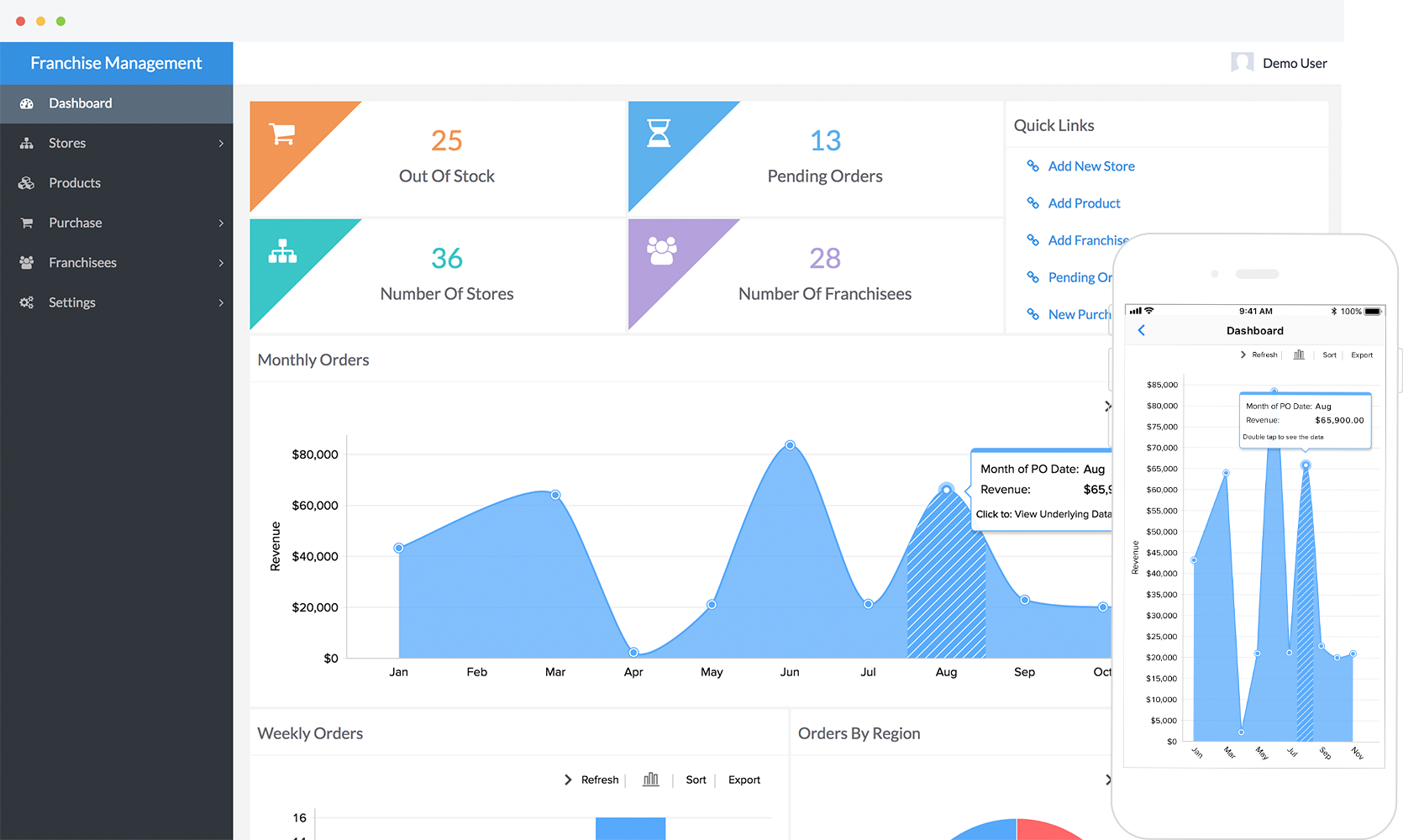The image size is (1403, 840).
Task: Tap the phone Bluetooth status icon
Action: coord(1334,311)
